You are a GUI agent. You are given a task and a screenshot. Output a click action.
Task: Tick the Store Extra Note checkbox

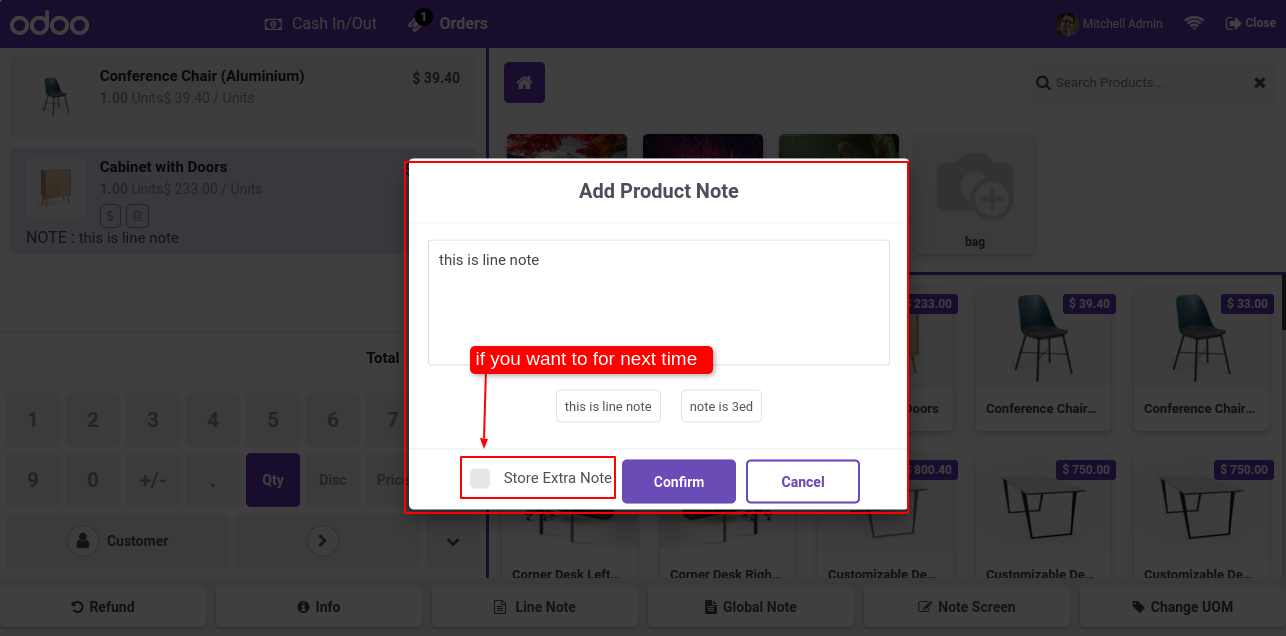tap(480, 478)
